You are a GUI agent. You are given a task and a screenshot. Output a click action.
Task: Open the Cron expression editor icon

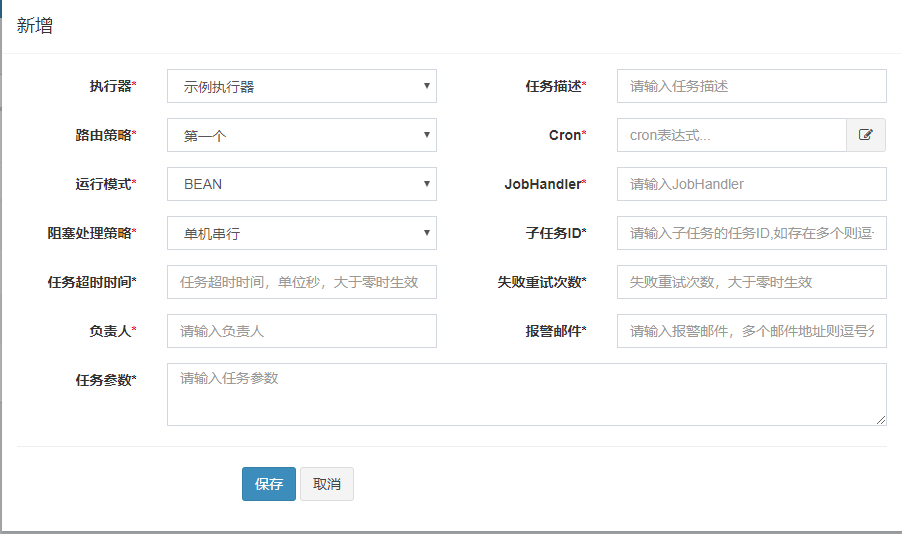pos(866,135)
